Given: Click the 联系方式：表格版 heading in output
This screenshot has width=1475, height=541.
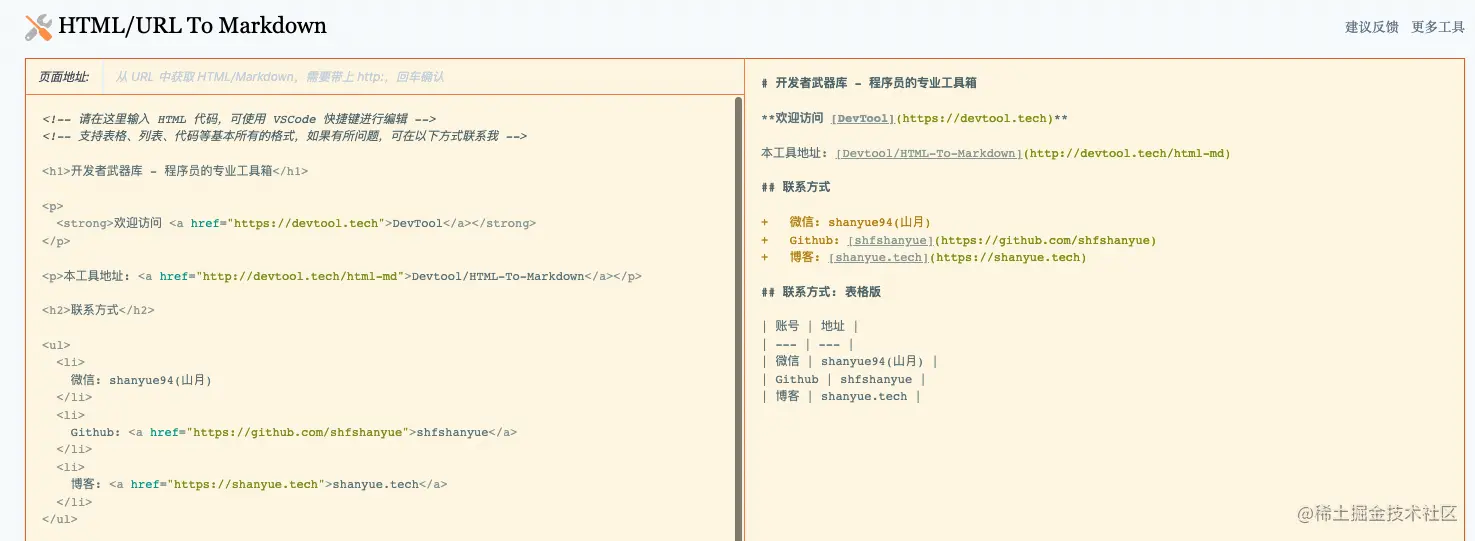Looking at the screenshot, I should pos(830,292).
